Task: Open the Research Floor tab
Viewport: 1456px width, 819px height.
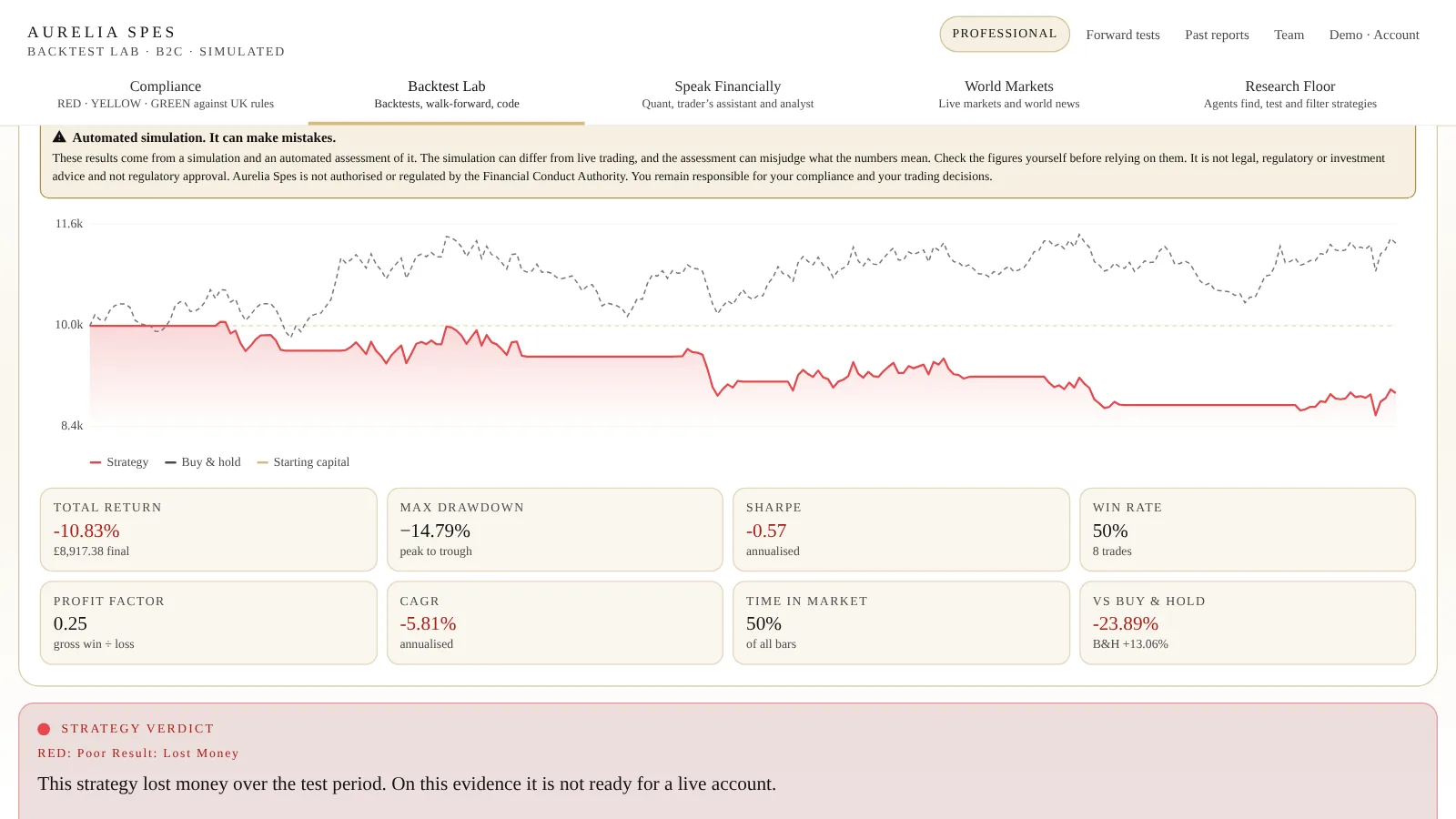Action: [1290, 95]
